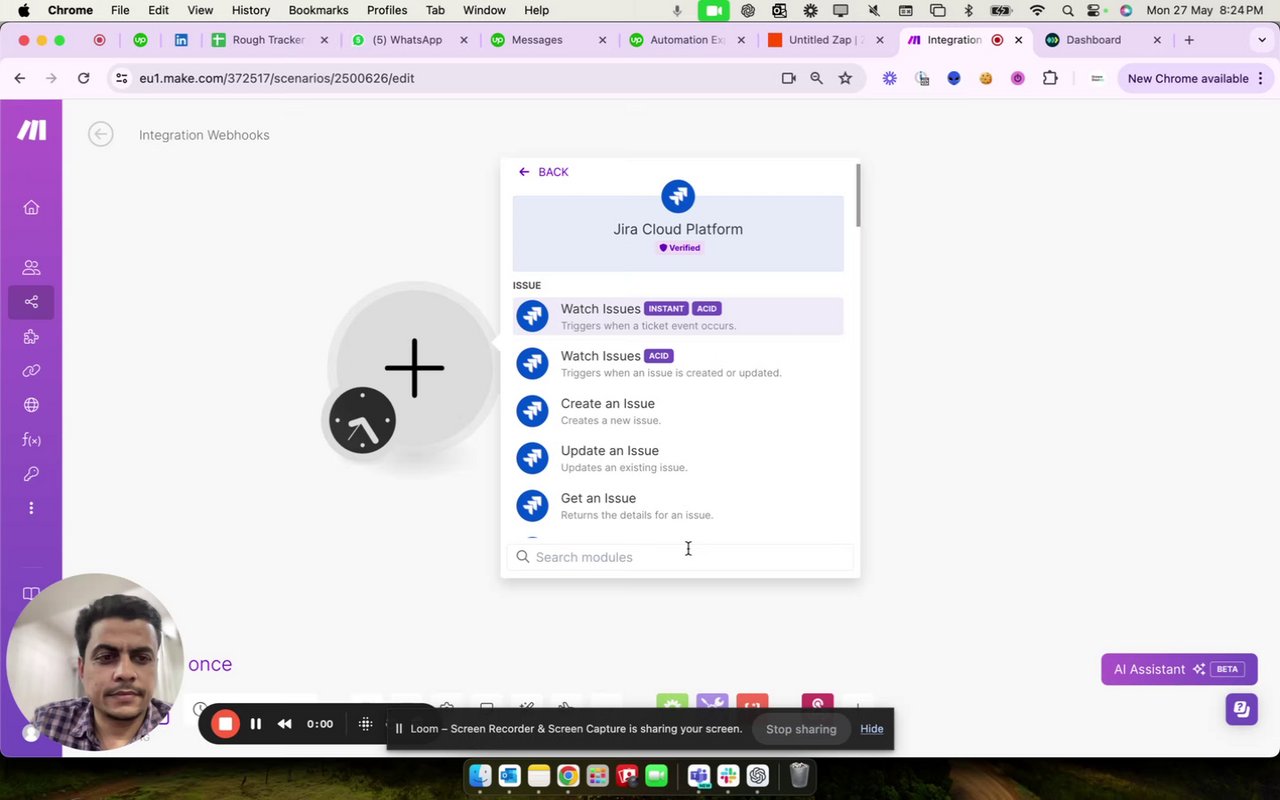This screenshot has width=1280, height=800.
Task: Open the Team people sidebar icon
Action: (x=31, y=268)
